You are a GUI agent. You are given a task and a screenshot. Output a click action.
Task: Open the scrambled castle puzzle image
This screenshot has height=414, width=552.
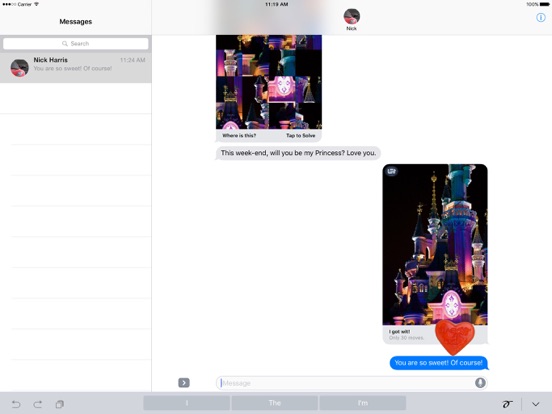(x=269, y=82)
